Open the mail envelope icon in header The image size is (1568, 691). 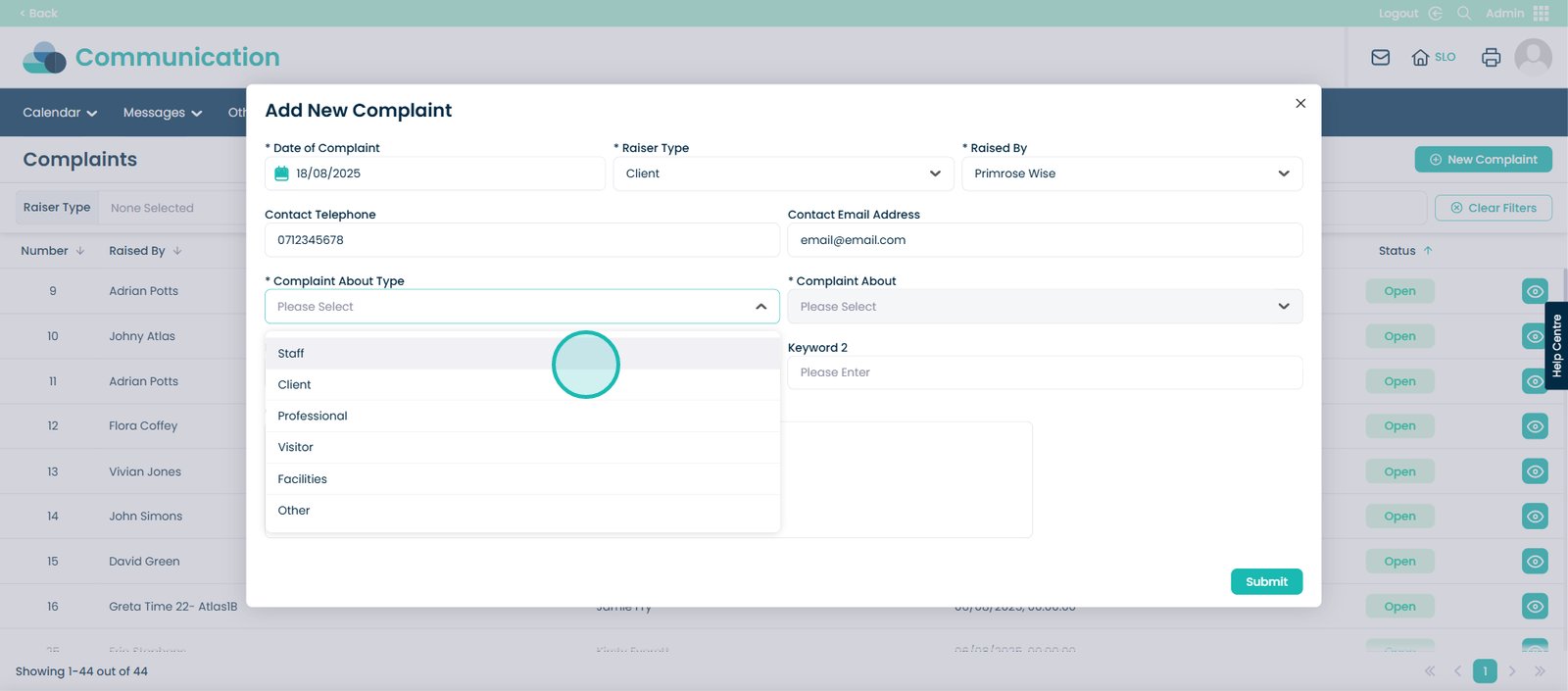coord(1380,58)
